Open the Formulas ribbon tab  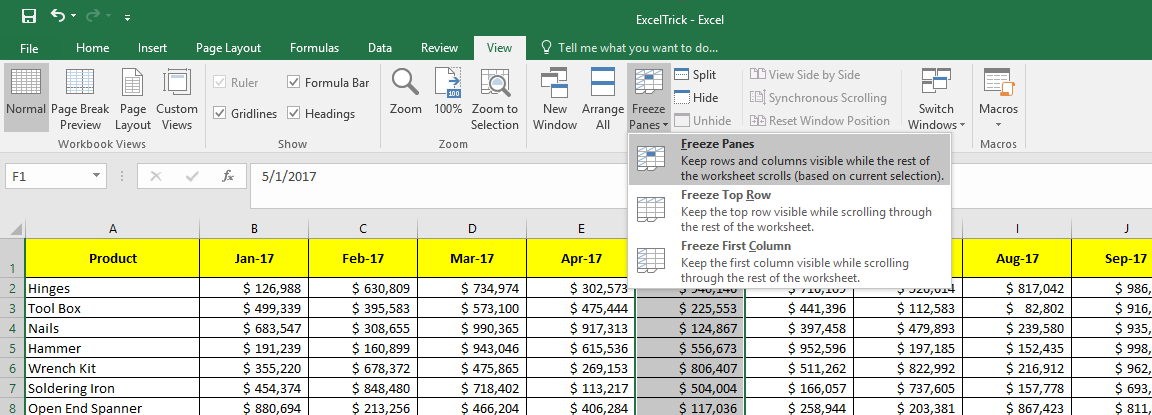[x=314, y=48]
